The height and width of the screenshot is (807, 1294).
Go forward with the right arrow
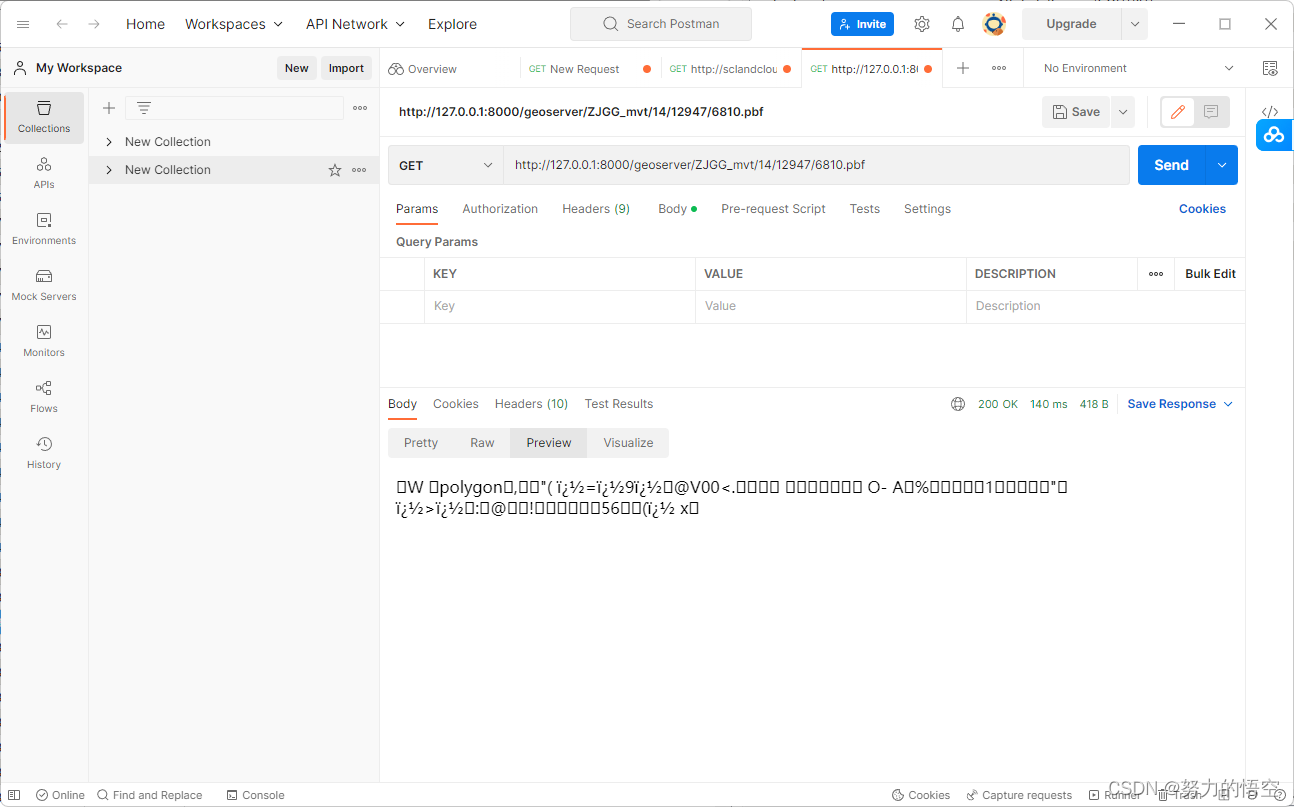click(94, 24)
